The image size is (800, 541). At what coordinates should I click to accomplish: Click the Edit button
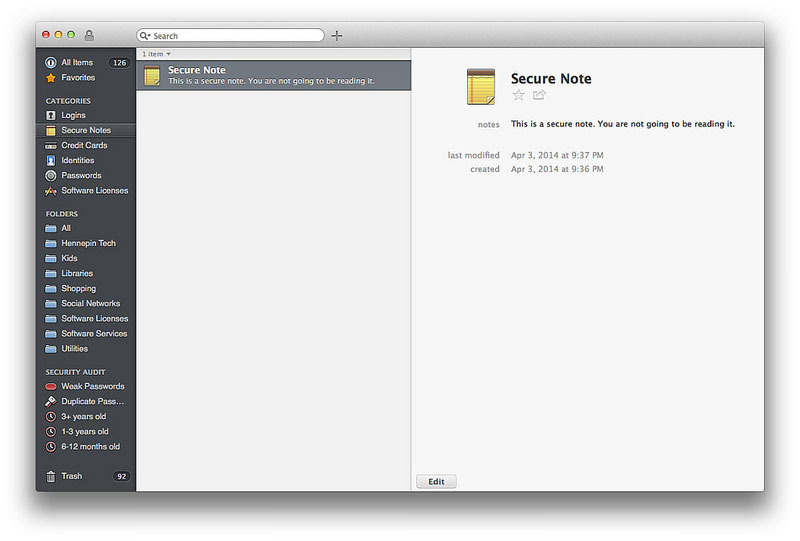(436, 481)
